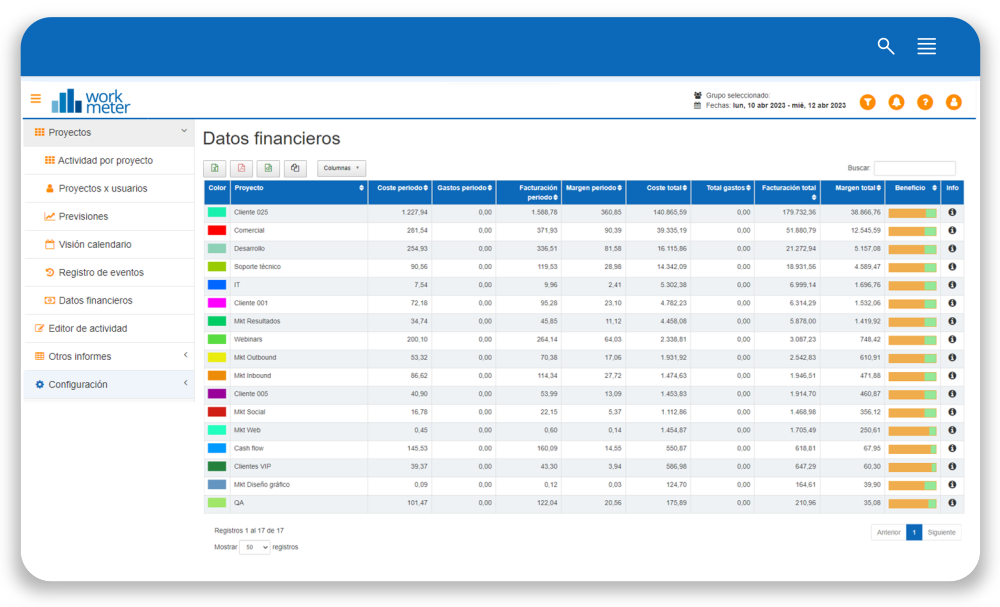Toggle sidebar with orange hamburger icon

pos(36,99)
